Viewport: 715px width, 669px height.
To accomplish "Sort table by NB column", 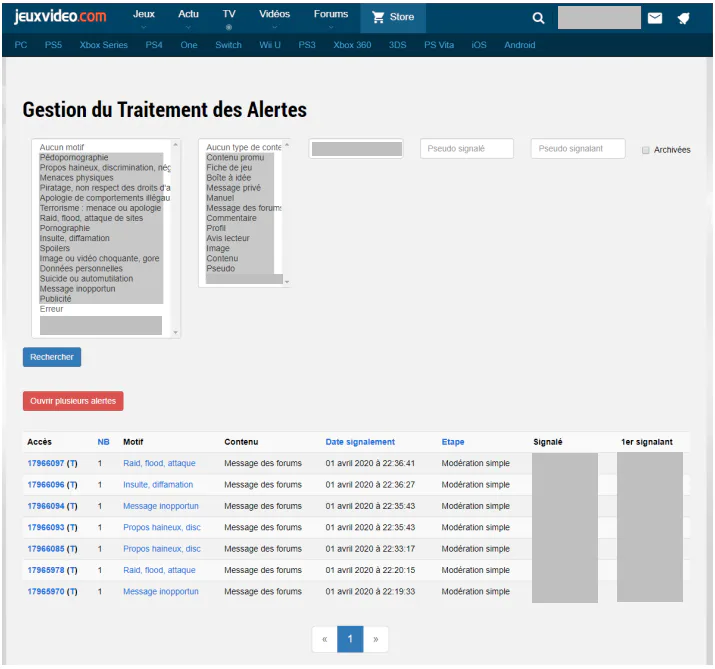I will tap(104, 442).
